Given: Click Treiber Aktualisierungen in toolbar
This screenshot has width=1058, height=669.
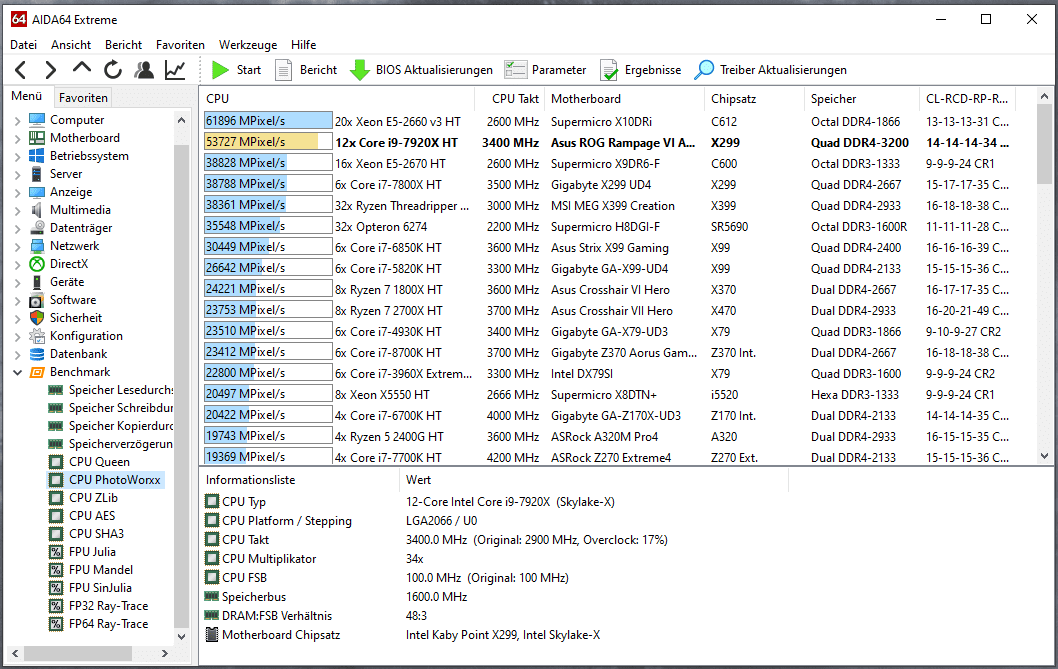Looking at the screenshot, I should tap(770, 70).
